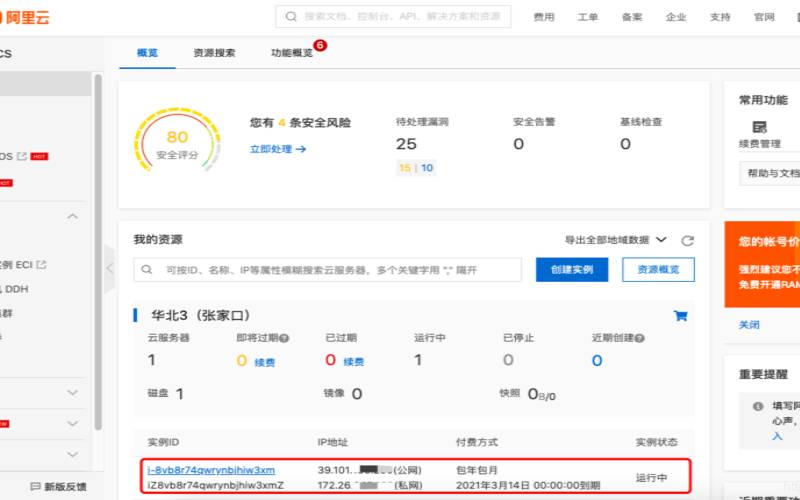The width and height of the screenshot is (800, 500).
Task: Click the resource search input field
Action: coord(328,269)
